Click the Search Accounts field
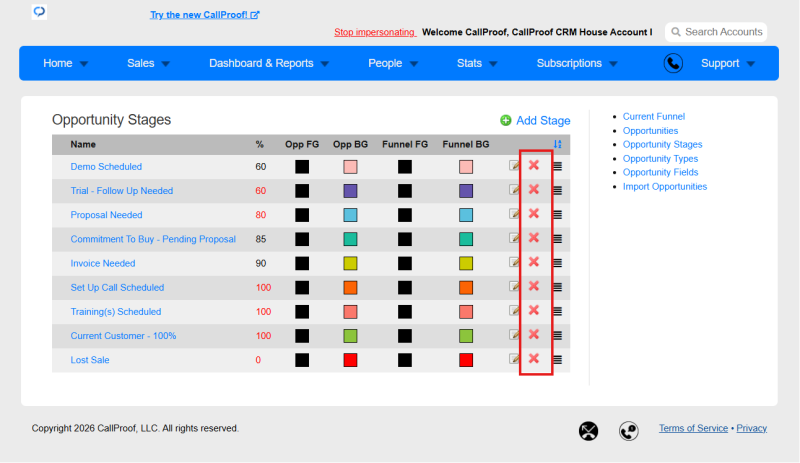 coord(716,32)
